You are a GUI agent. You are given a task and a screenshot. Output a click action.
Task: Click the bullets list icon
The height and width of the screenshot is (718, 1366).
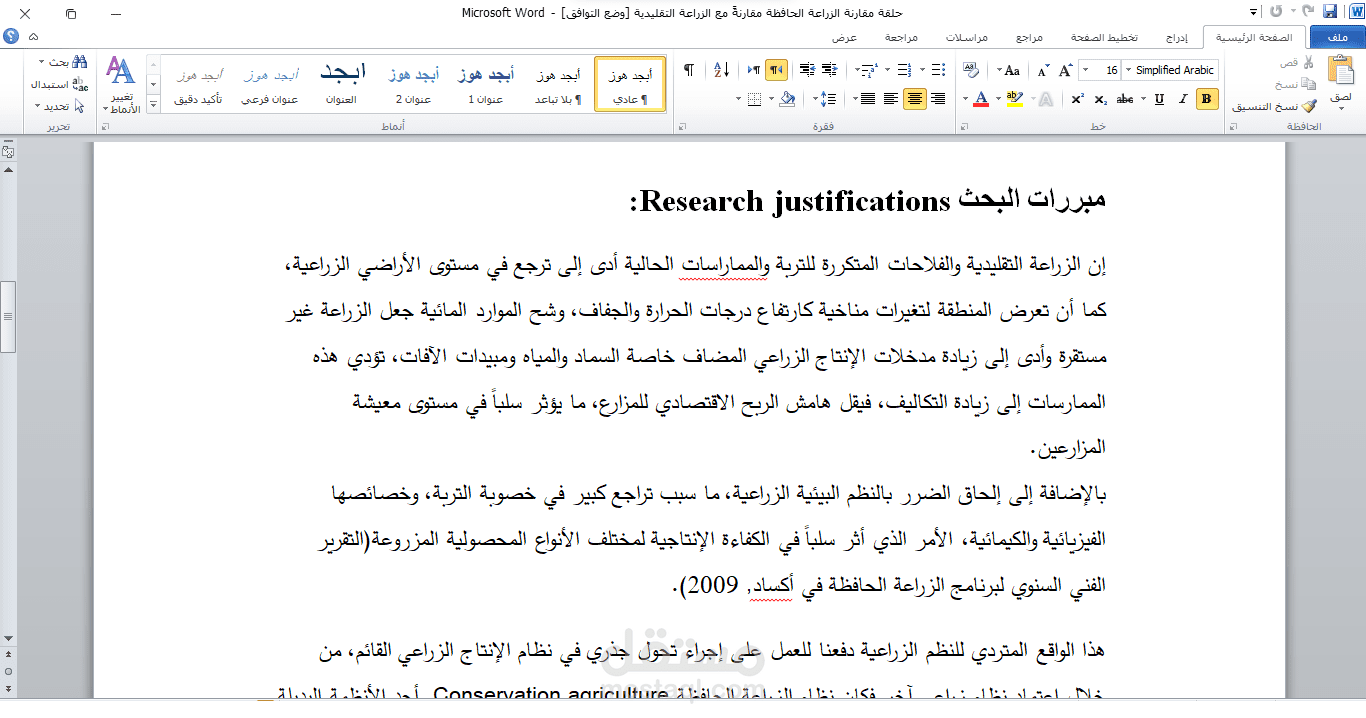[938, 70]
